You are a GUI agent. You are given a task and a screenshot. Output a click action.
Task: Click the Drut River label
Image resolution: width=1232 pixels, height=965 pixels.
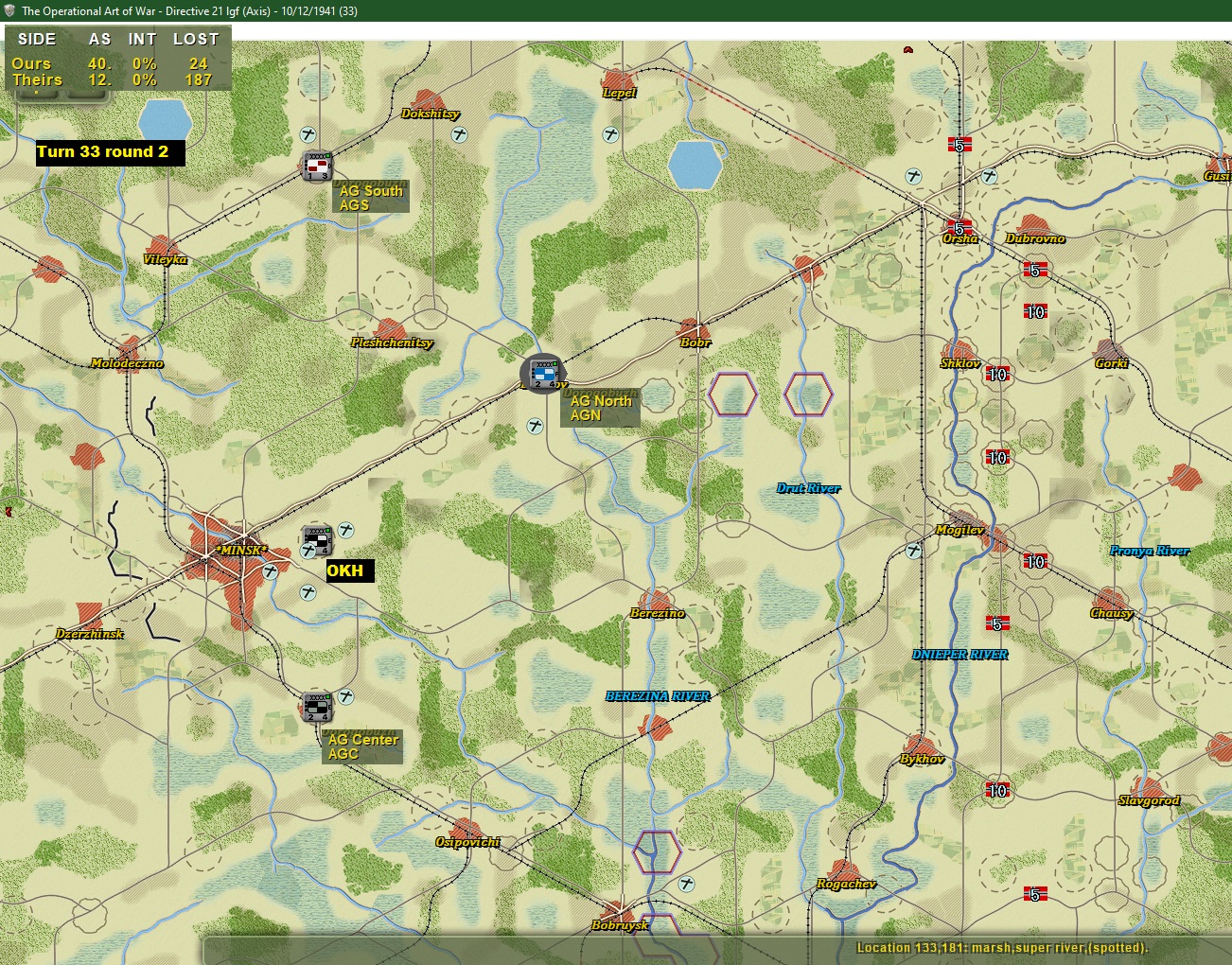point(809,488)
